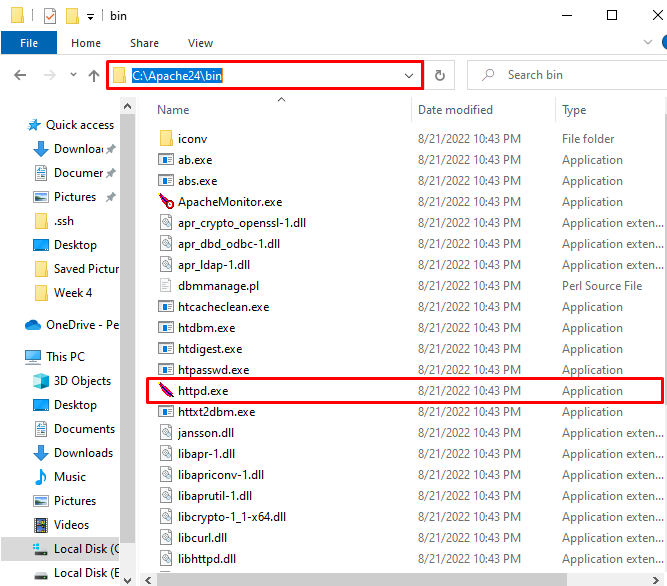The height and width of the screenshot is (586, 667).
Task: Click the navigation pane down scroll arrow
Action: [x=128, y=580]
